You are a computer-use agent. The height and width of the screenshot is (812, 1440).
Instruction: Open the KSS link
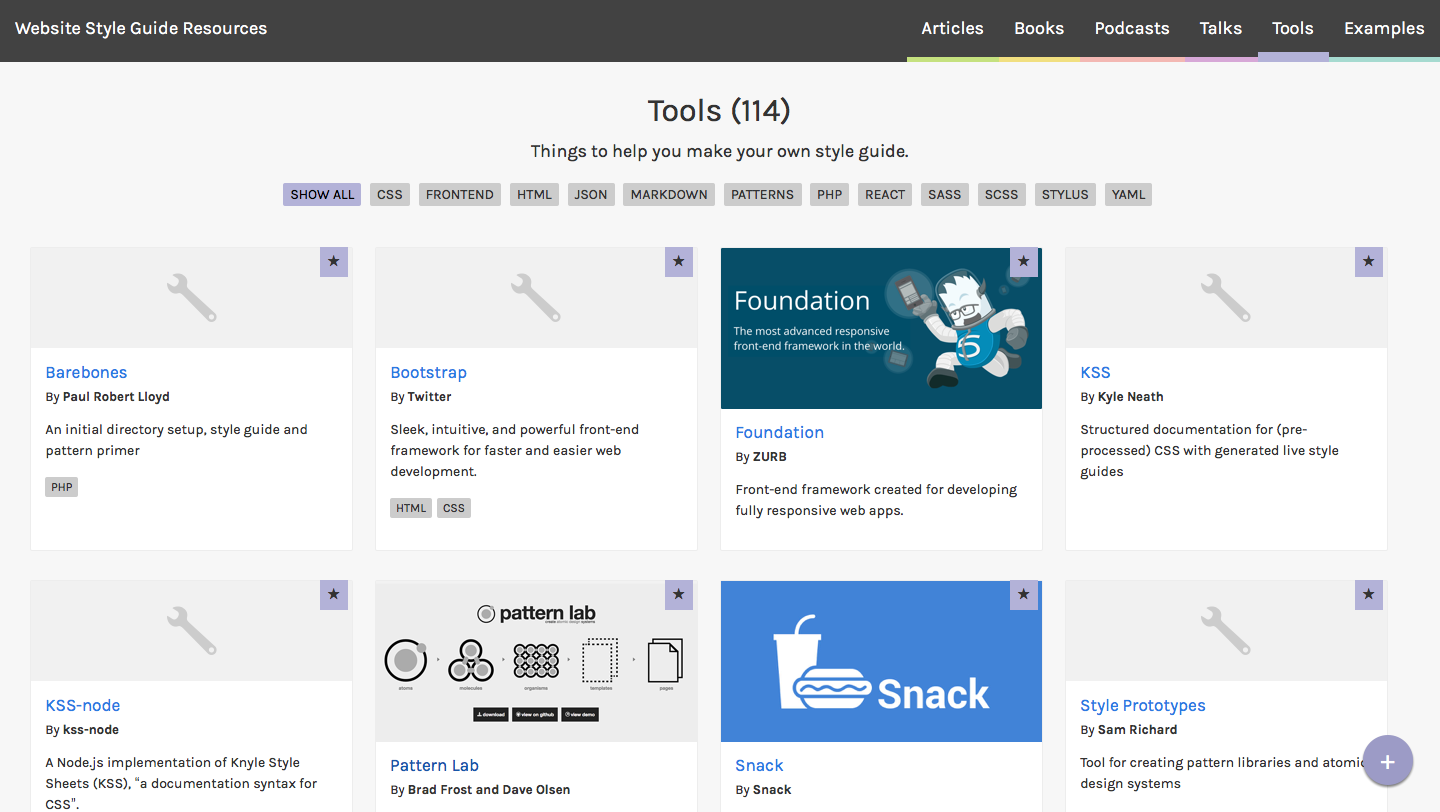(1096, 372)
